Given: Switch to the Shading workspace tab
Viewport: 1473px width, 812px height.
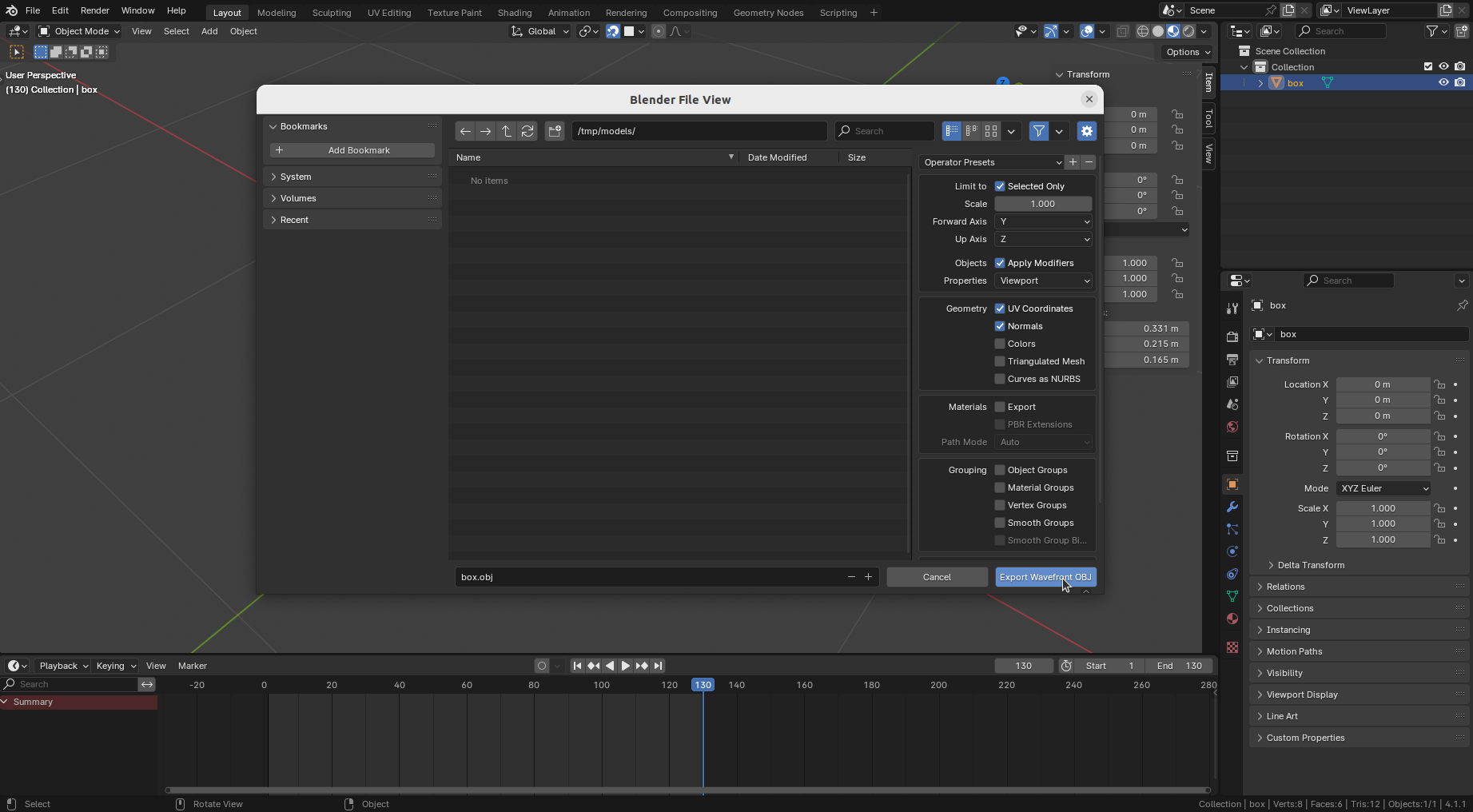Looking at the screenshot, I should point(515,13).
